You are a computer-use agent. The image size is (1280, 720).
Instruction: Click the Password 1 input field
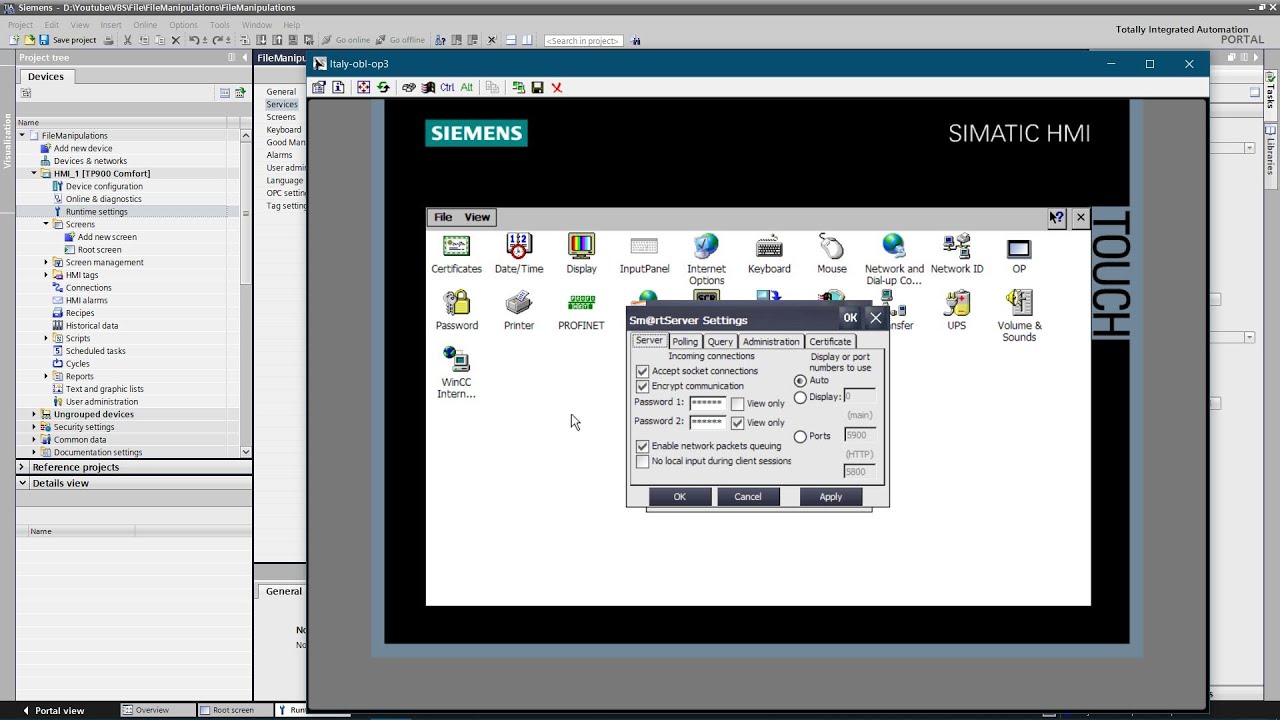[x=707, y=403]
